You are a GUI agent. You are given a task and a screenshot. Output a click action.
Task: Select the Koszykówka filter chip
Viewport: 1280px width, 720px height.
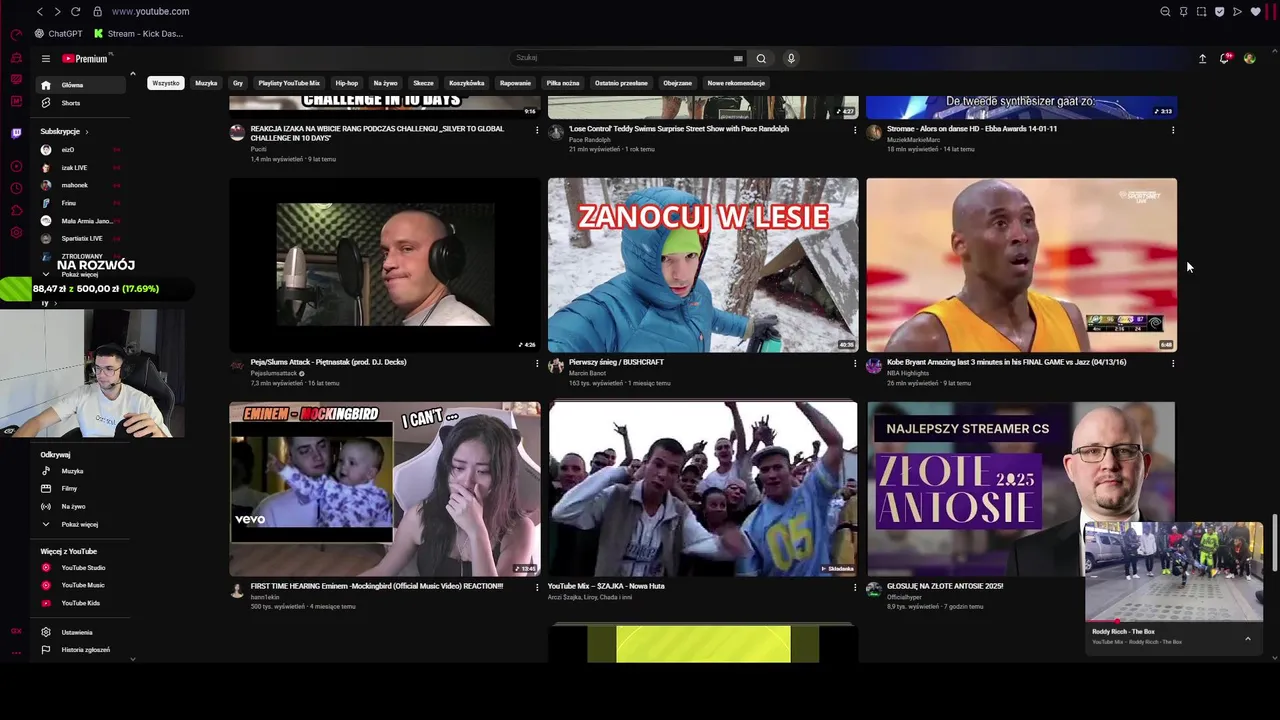pos(467,83)
